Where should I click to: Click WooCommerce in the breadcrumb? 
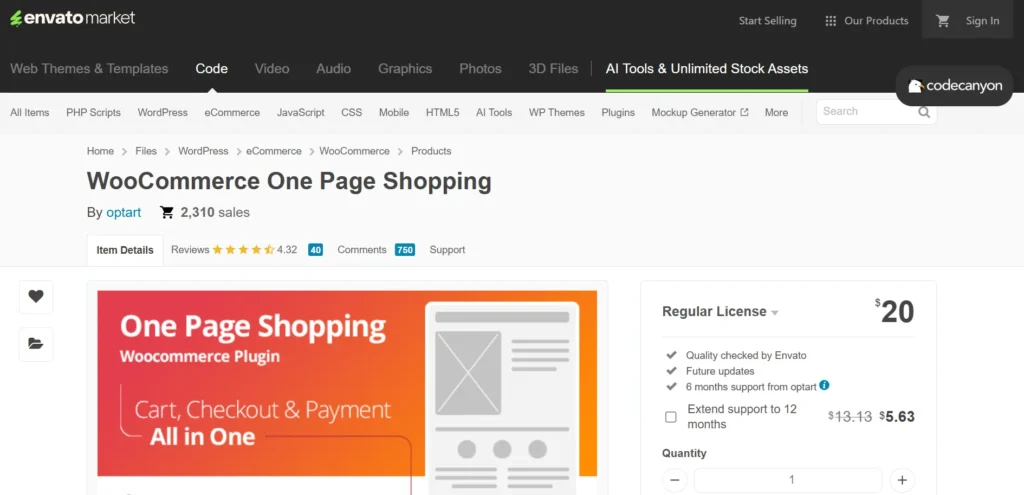[354, 151]
